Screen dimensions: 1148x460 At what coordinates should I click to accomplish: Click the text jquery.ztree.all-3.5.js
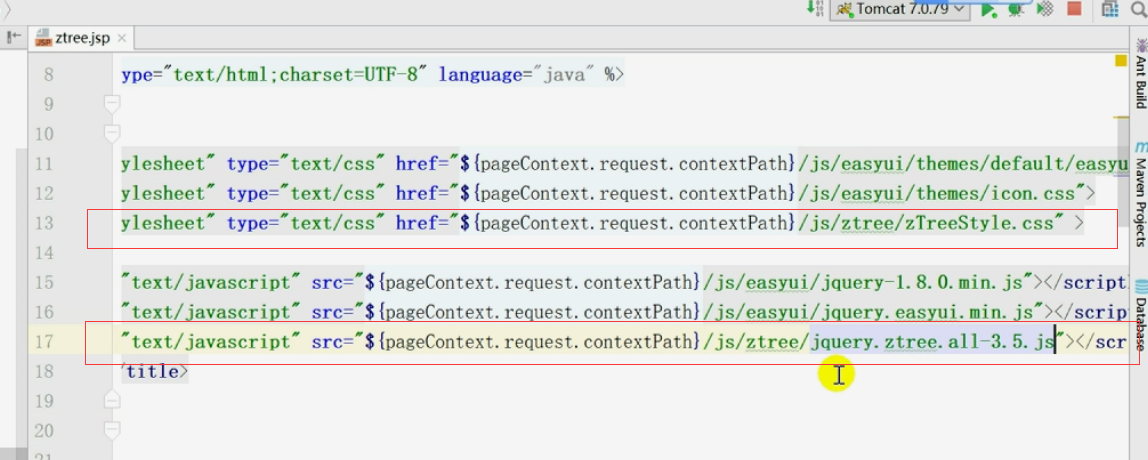pyautogui.click(x=933, y=341)
